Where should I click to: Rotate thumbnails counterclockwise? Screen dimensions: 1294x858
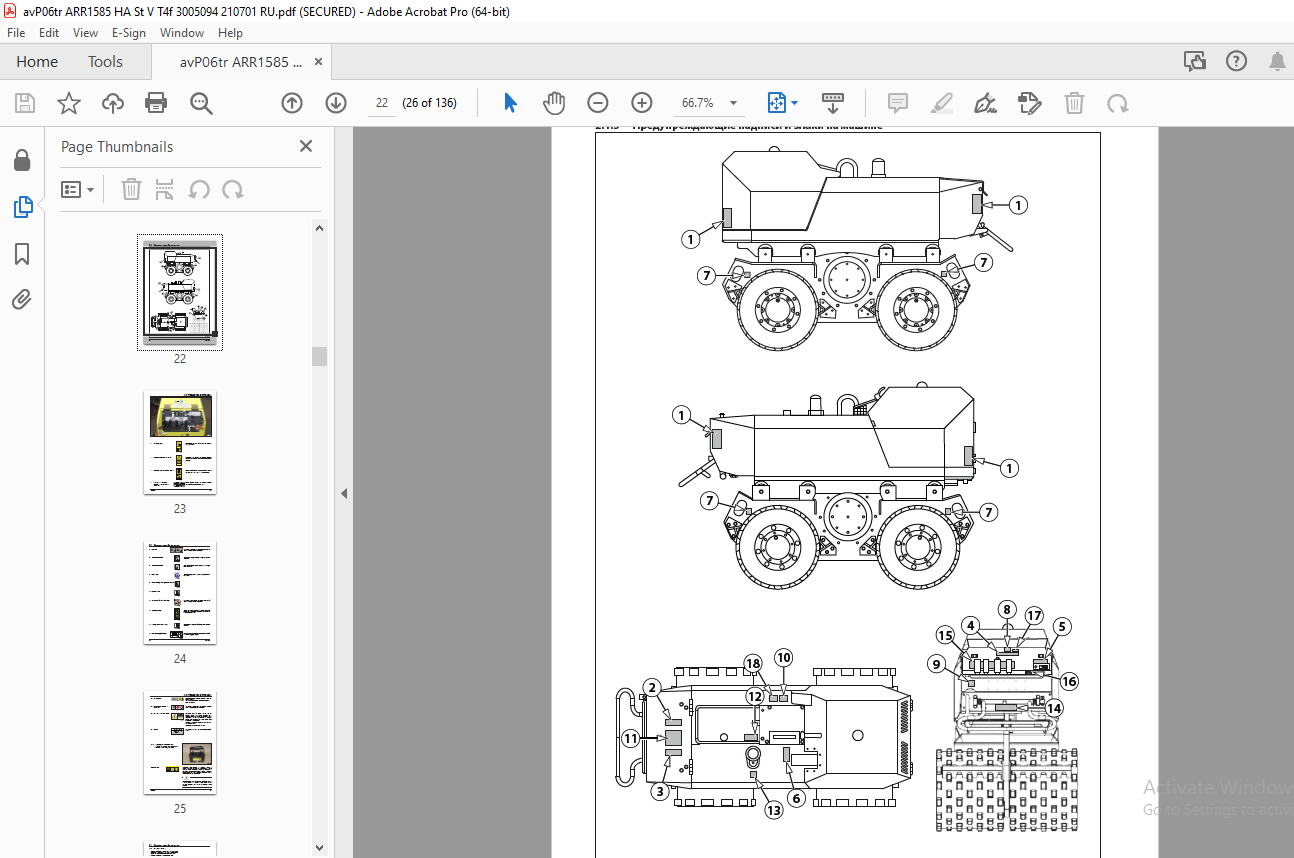tap(199, 189)
